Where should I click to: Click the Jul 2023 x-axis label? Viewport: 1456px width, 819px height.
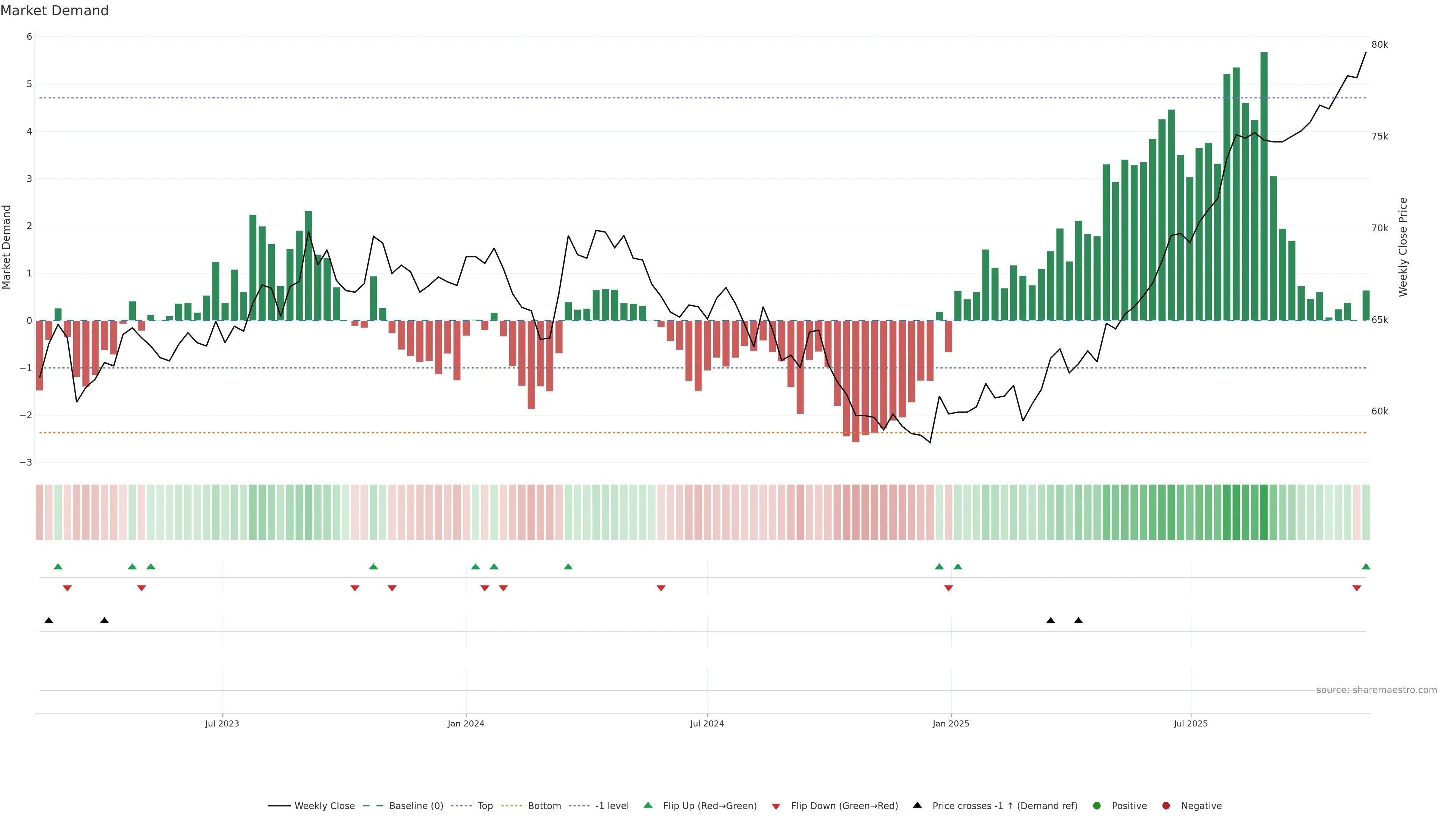coord(221,723)
